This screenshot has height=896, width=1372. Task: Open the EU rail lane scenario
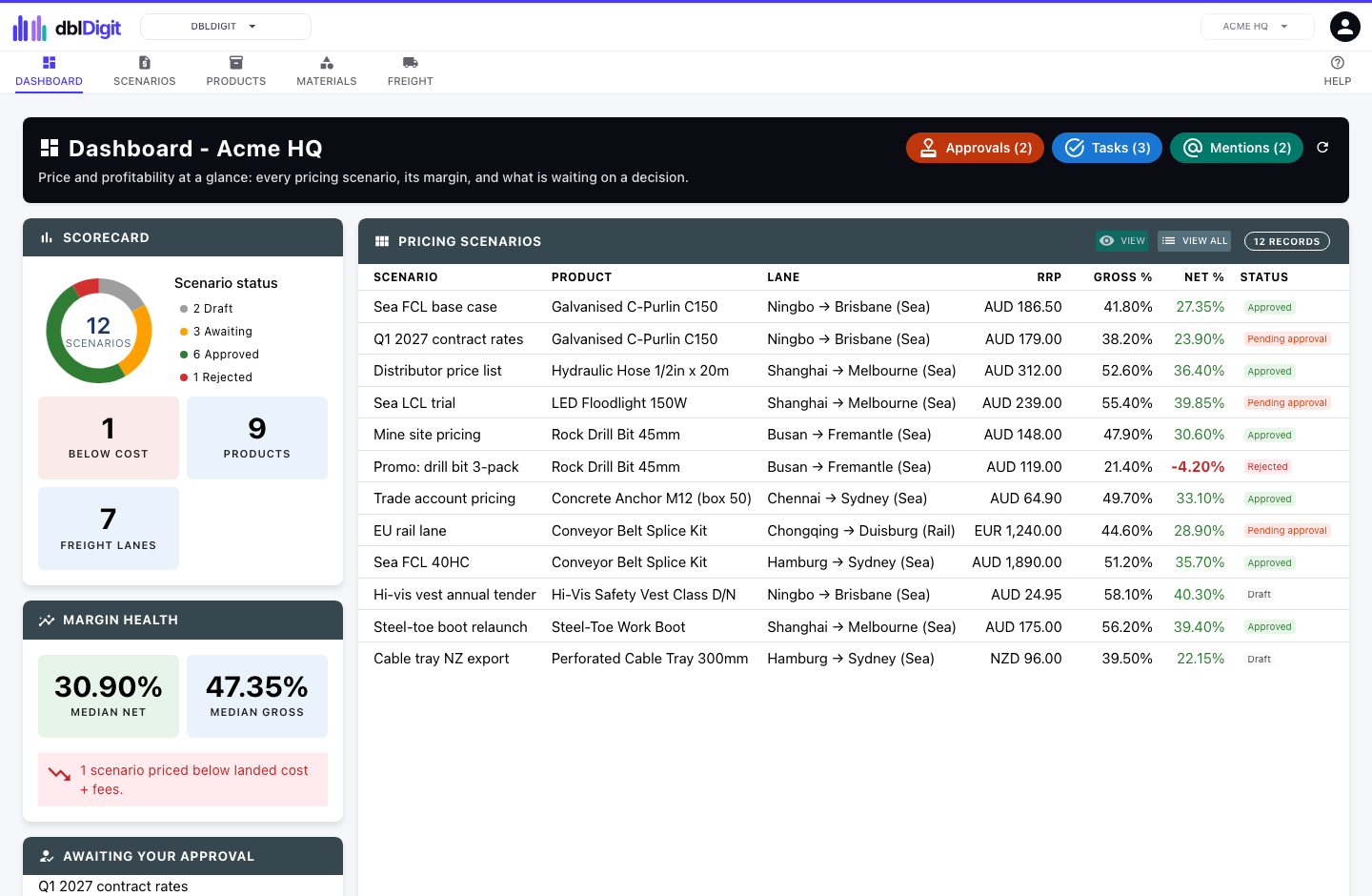[854, 531]
